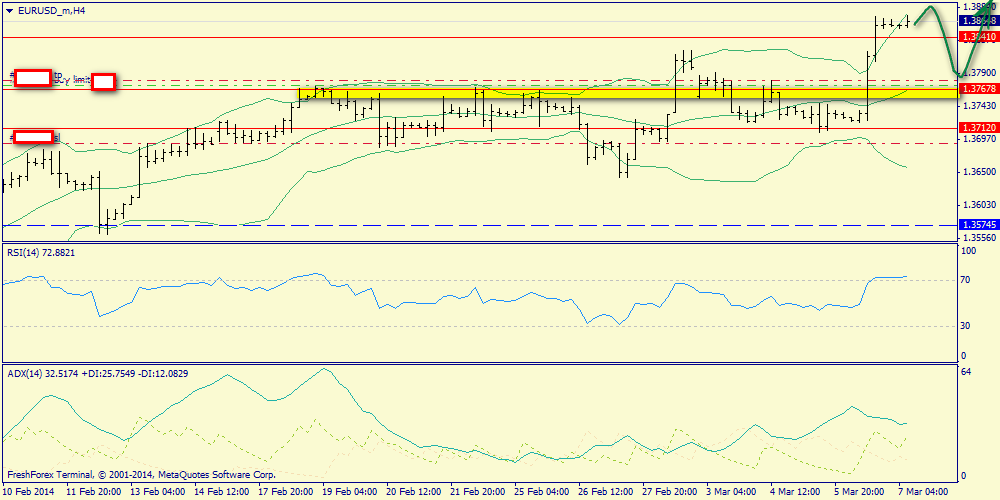This screenshot has height=500, width=1000.
Task: Click the 27 Feb 20:00 time label
Action: click(670, 492)
